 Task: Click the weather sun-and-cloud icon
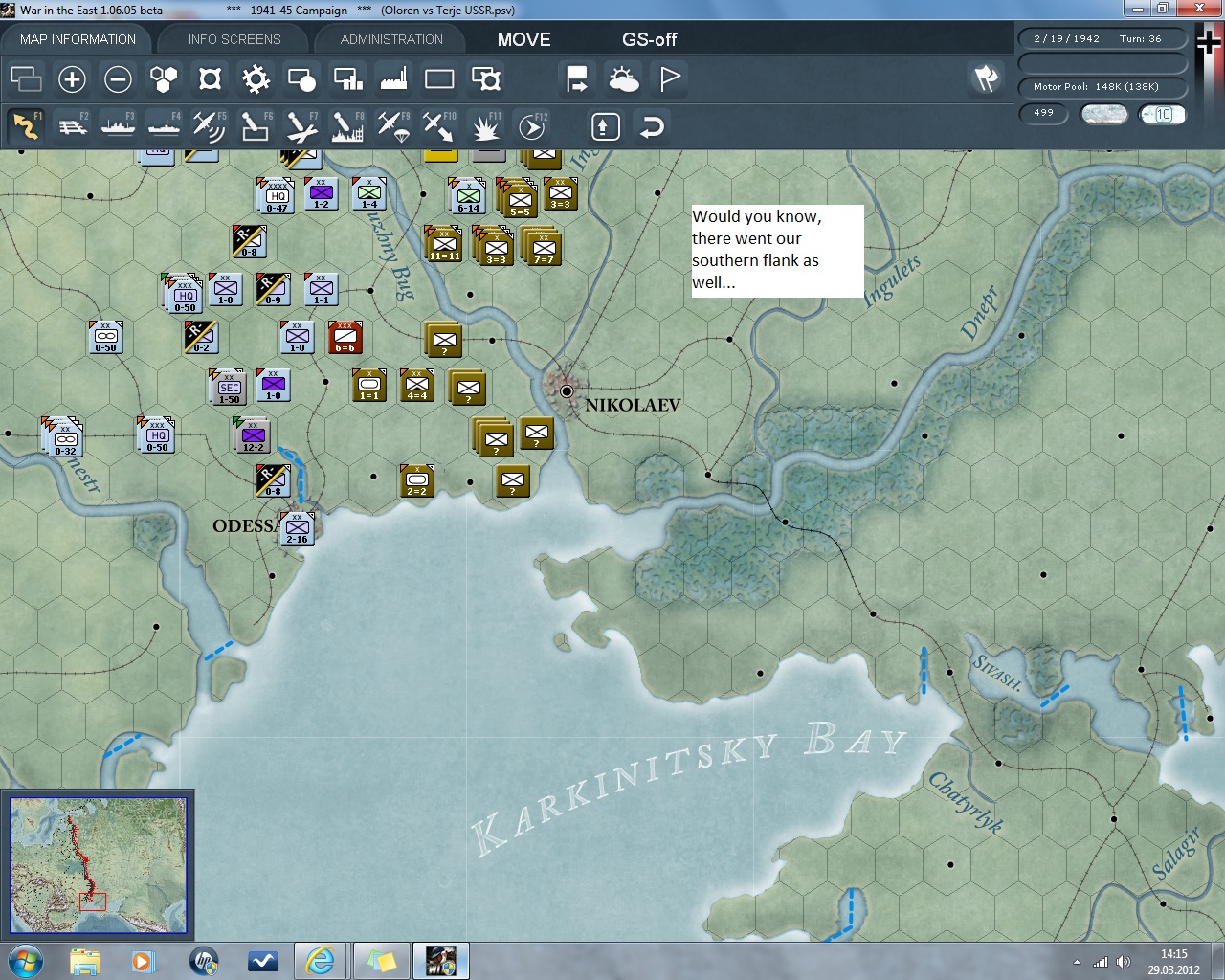623,79
